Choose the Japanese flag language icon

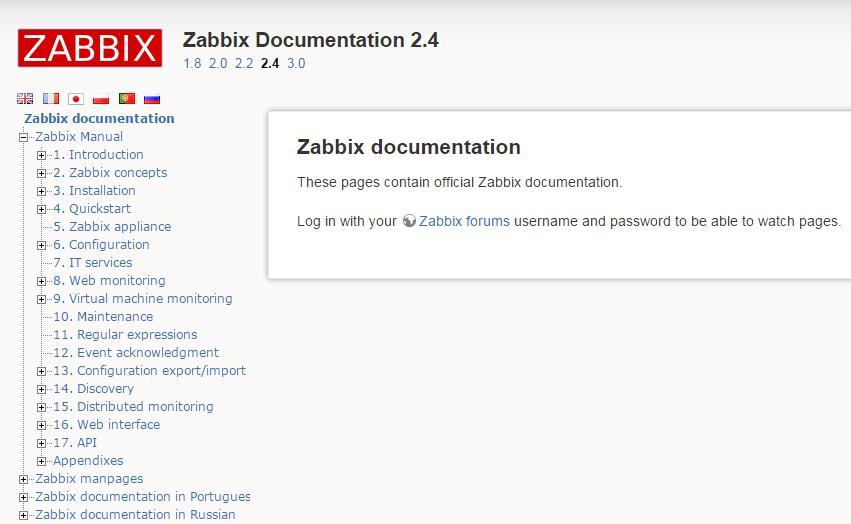point(76,98)
